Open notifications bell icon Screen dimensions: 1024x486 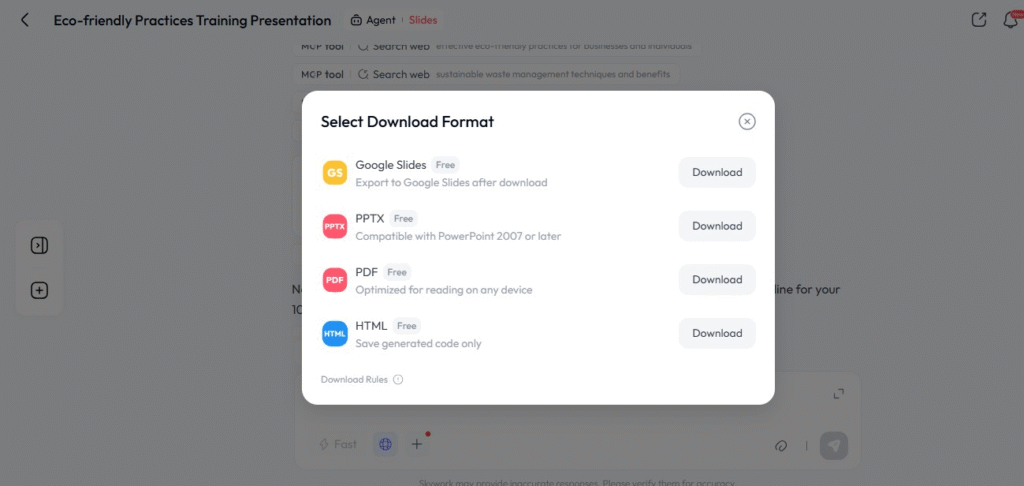[1010, 20]
